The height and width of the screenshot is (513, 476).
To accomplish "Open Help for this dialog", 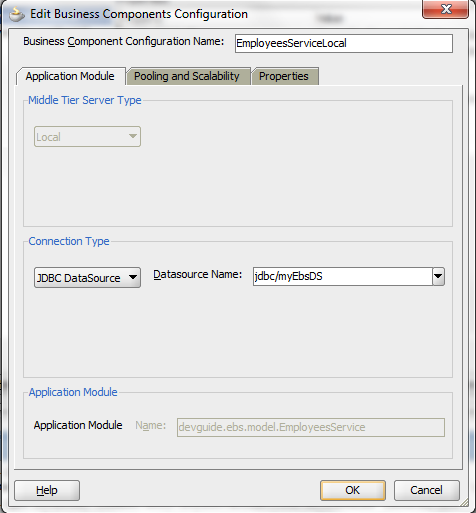I will (x=47, y=490).
